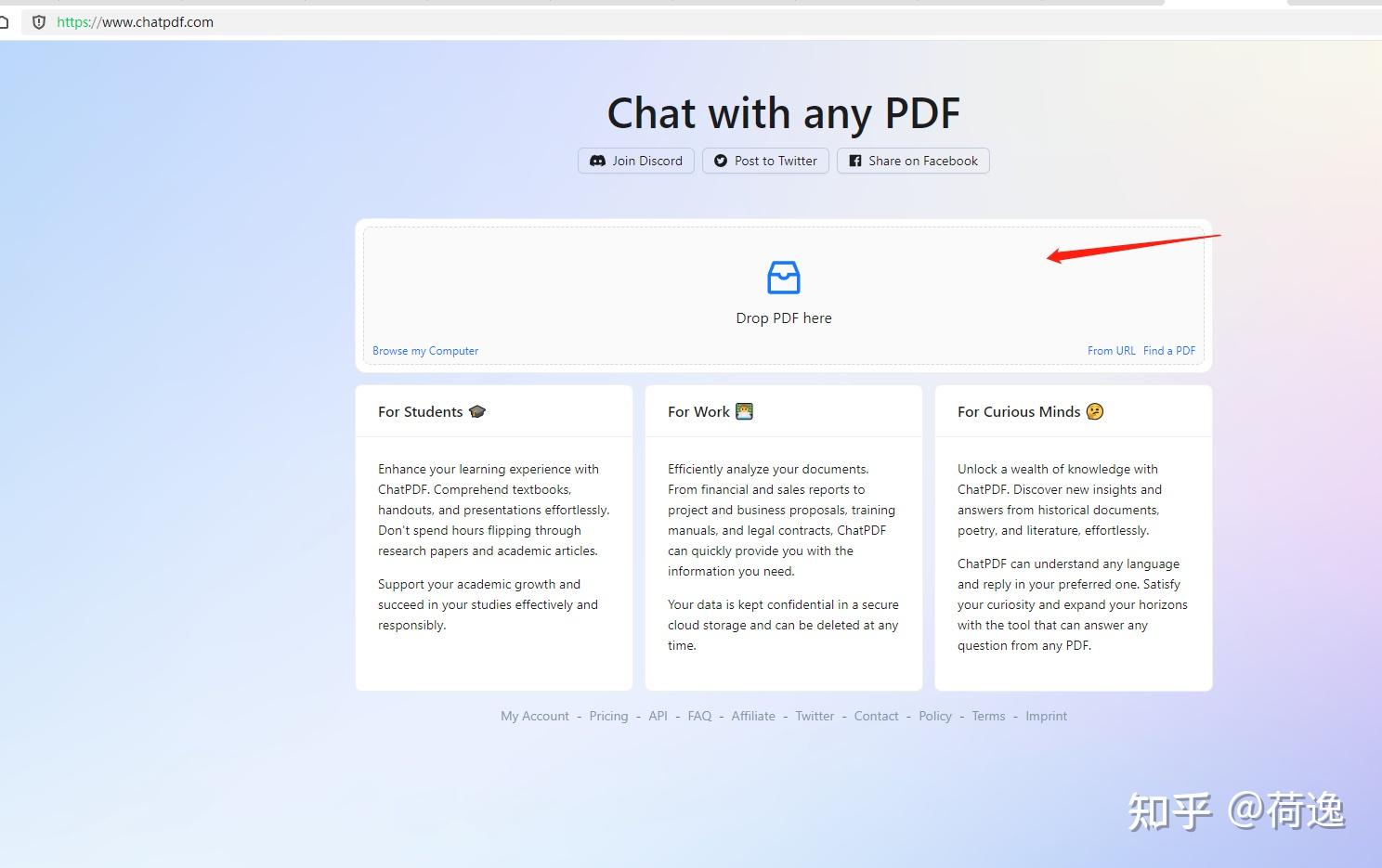Viewport: 1382px width, 868px height.
Task: Click the abacus emoji beside For Work
Action: pyautogui.click(x=744, y=411)
